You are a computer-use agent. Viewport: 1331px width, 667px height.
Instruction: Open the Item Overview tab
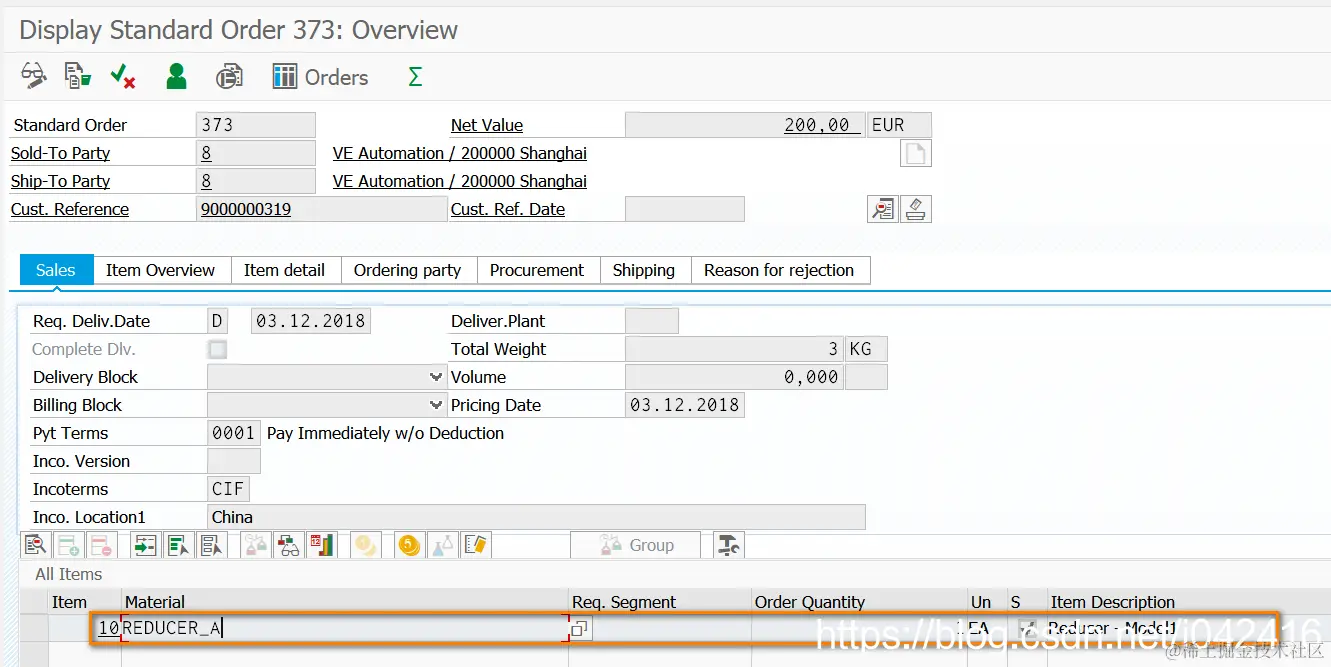160,270
